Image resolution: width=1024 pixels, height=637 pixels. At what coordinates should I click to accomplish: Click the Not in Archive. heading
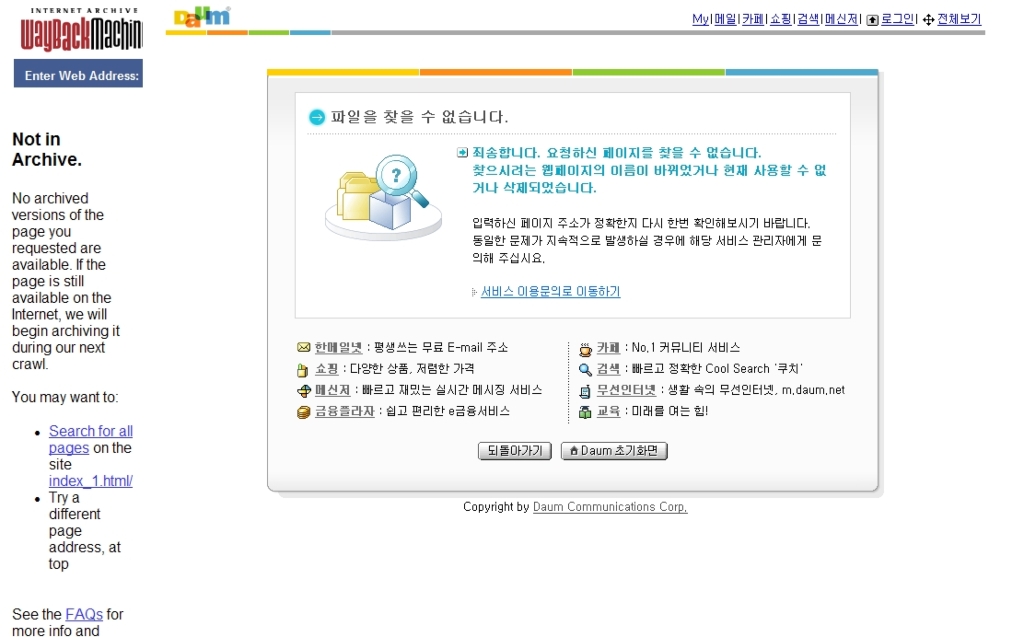pos(47,150)
